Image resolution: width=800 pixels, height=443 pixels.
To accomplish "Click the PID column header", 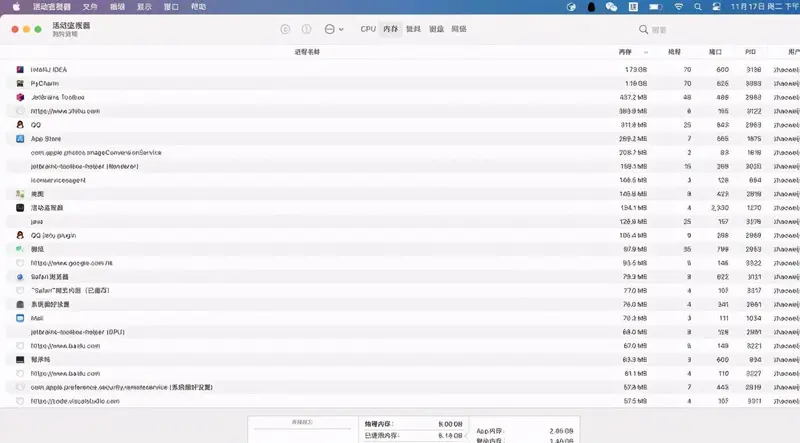I will [750, 51].
